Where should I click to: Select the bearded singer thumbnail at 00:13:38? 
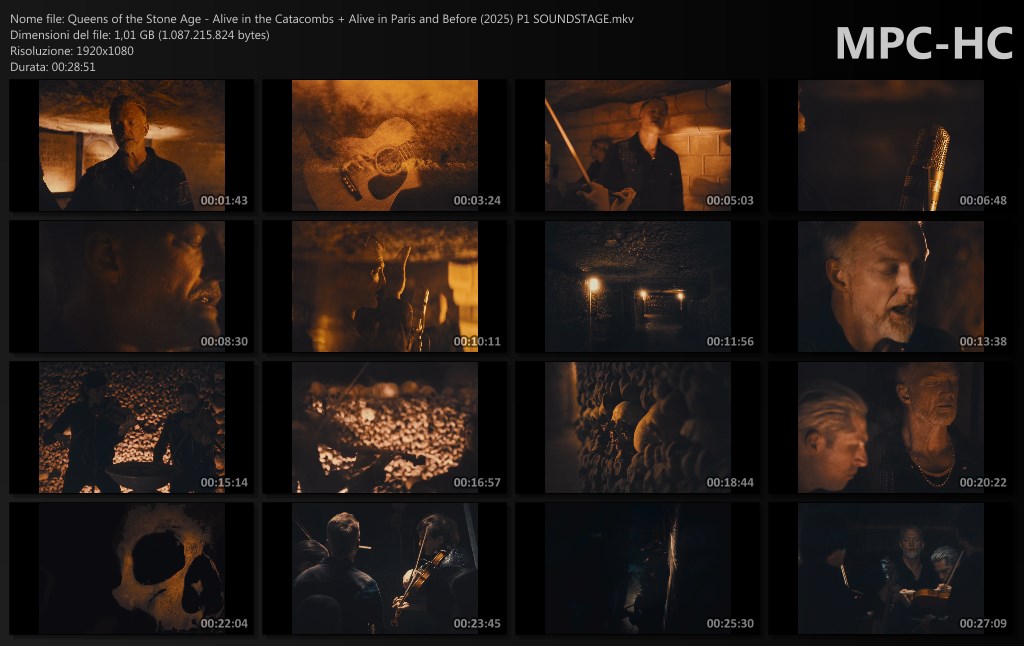coord(890,287)
